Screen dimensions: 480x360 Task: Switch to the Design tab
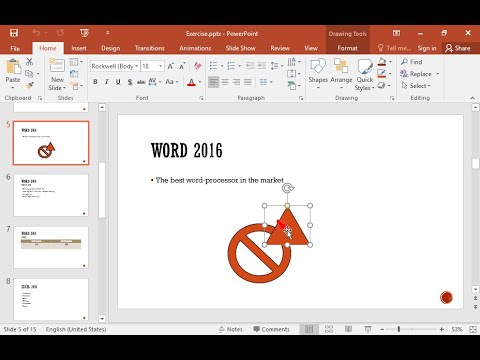[111, 48]
